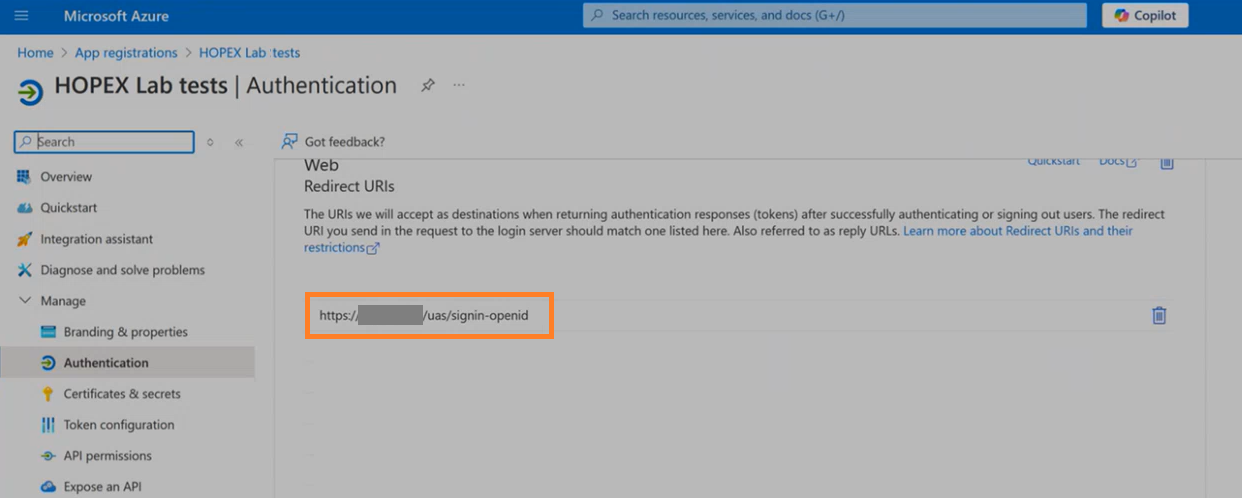Delete the Web platform configuration
The width and height of the screenshot is (1242, 498).
tap(1166, 162)
